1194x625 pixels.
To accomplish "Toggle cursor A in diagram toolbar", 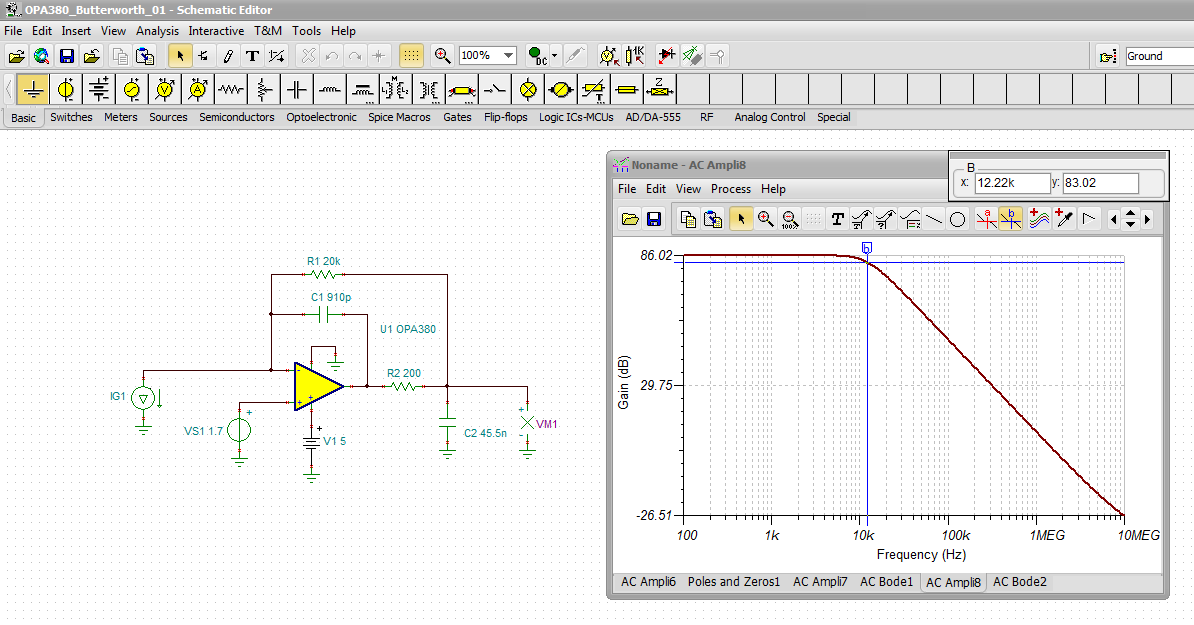I will [x=987, y=219].
